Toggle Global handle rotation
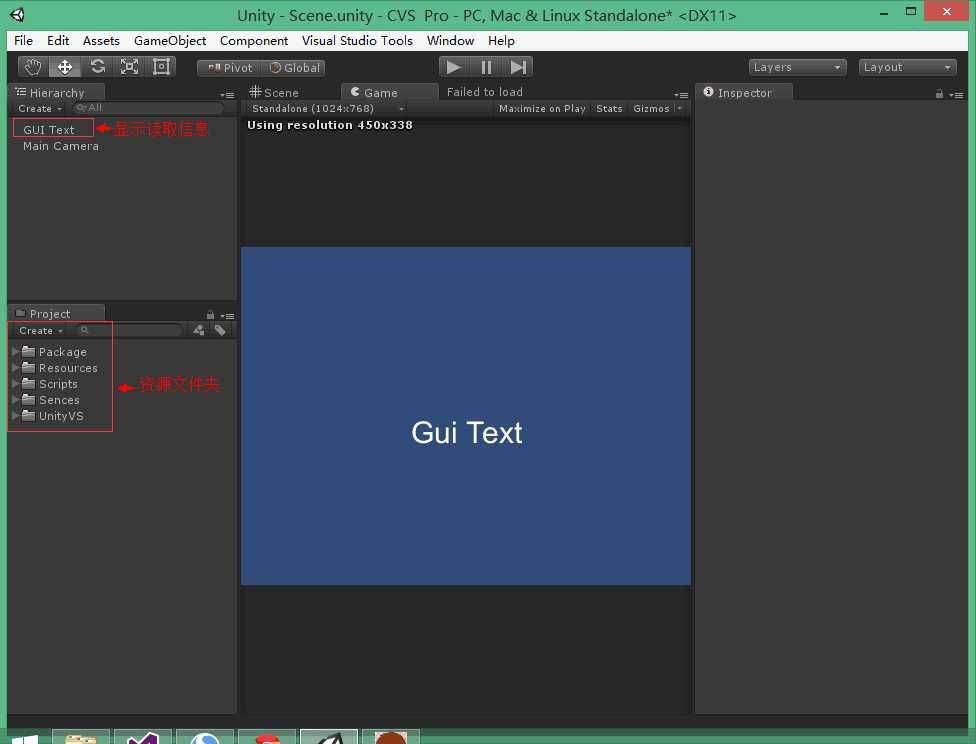Screen dimensions: 976x744 point(295,68)
